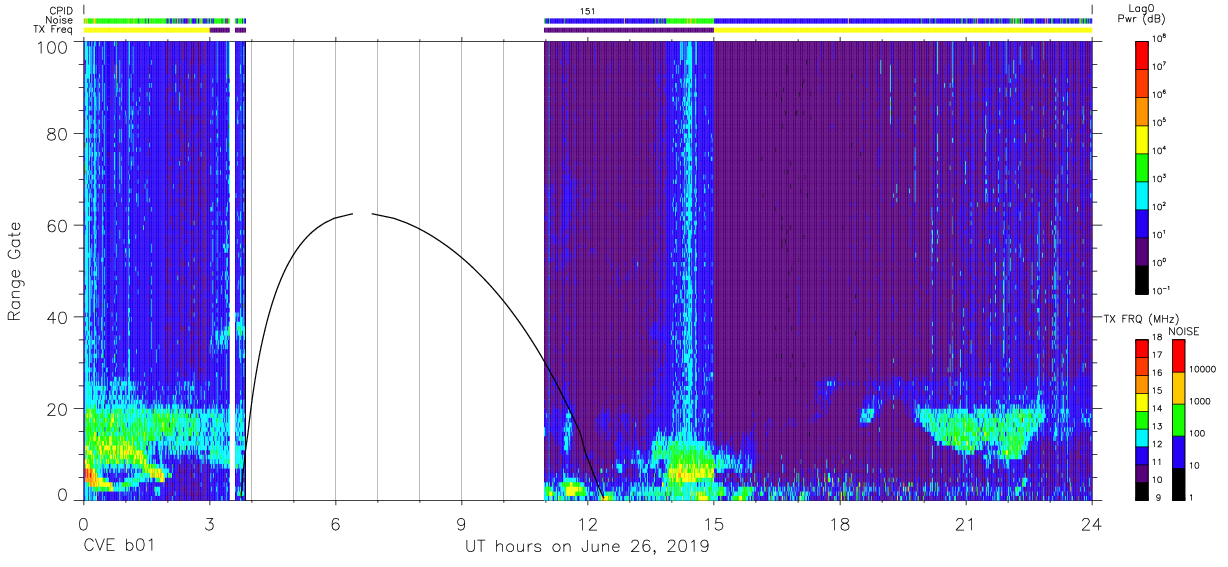The image size is (1228, 567).
Task: Click the purple TX Freq strip between hours 11 and 15
Action: click(629, 30)
